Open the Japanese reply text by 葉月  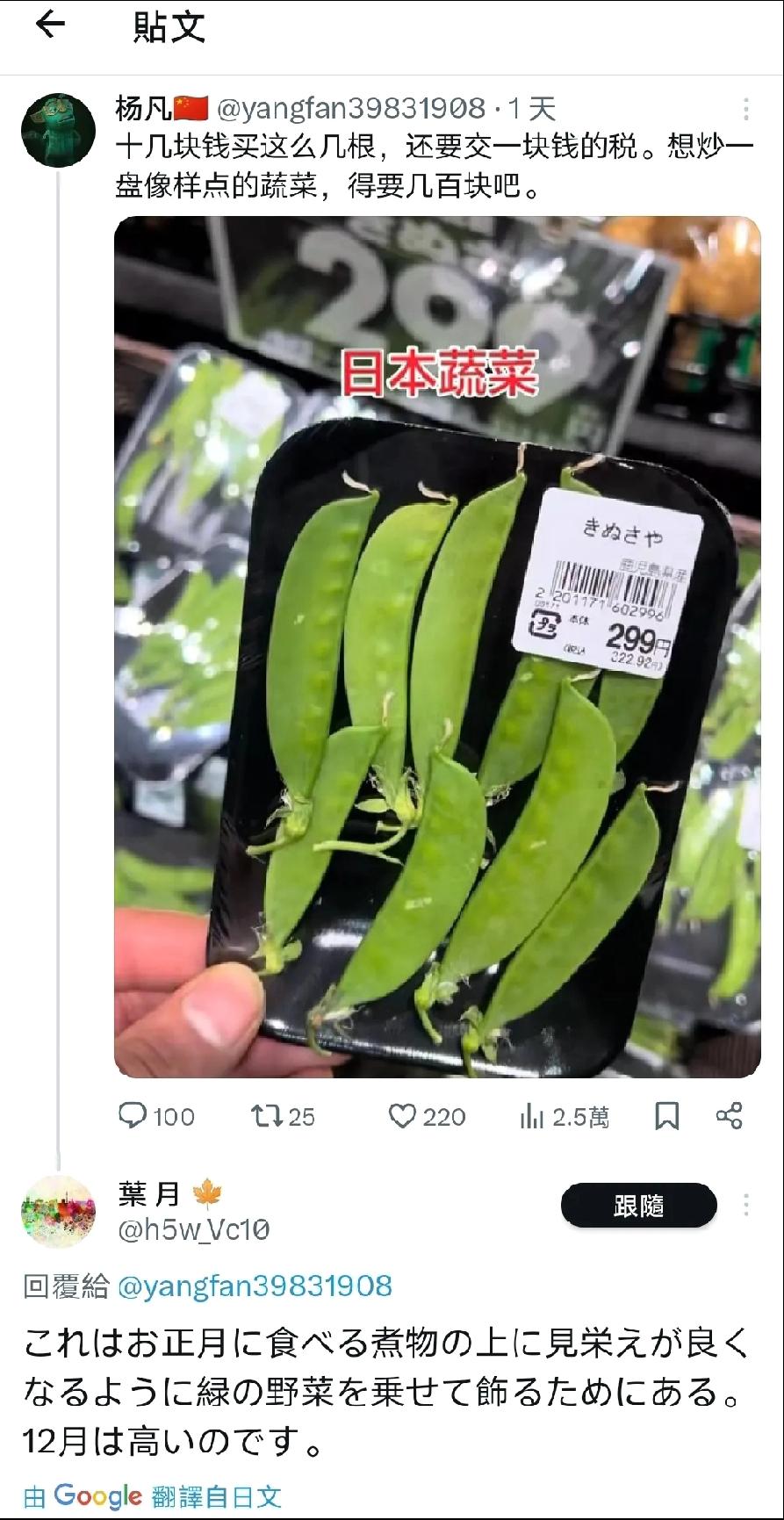pyautogui.click(x=387, y=1393)
